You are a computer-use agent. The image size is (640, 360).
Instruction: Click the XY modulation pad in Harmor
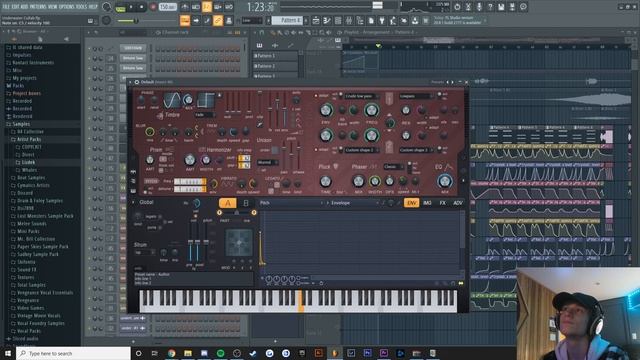[x=239, y=242]
